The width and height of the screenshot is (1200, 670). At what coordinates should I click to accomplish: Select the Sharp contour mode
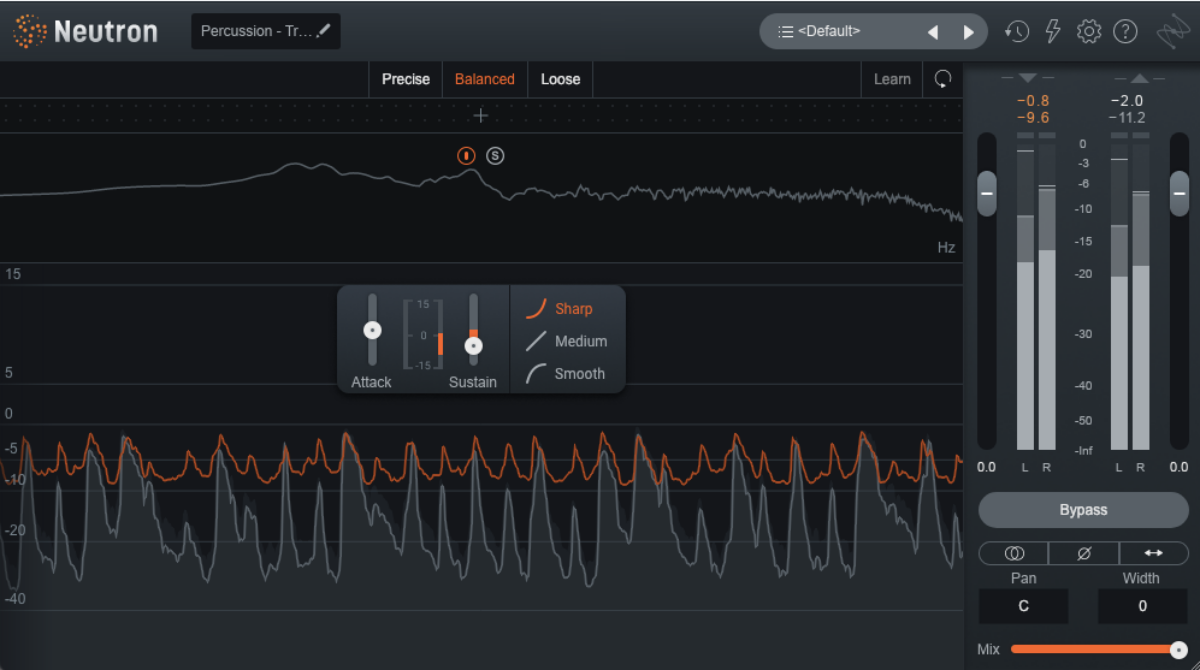560,309
